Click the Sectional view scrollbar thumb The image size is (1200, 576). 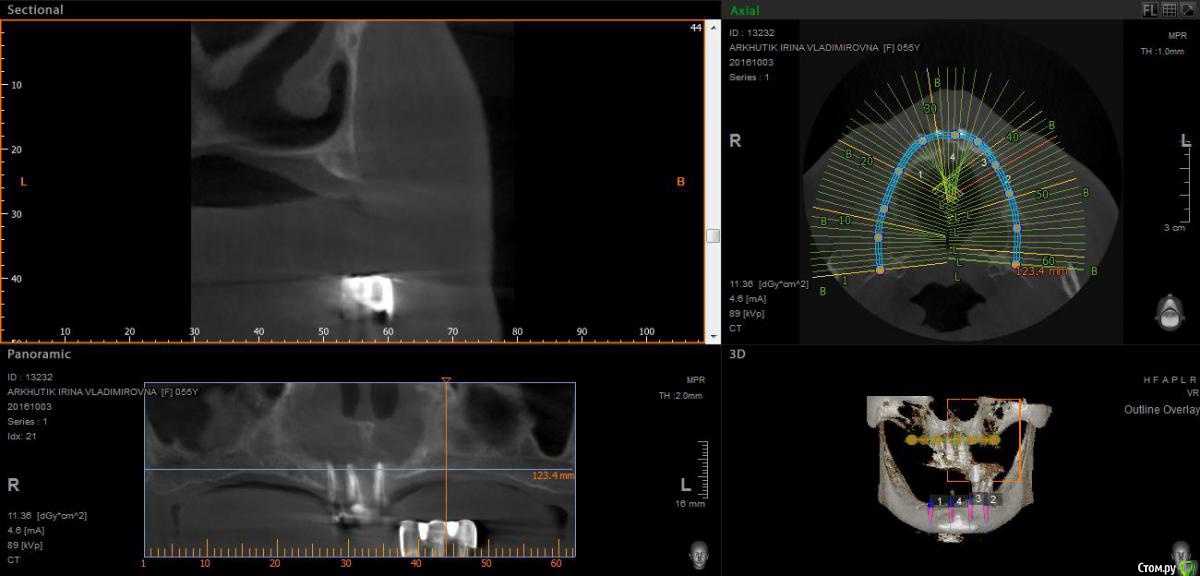pyautogui.click(x=712, y=236)
